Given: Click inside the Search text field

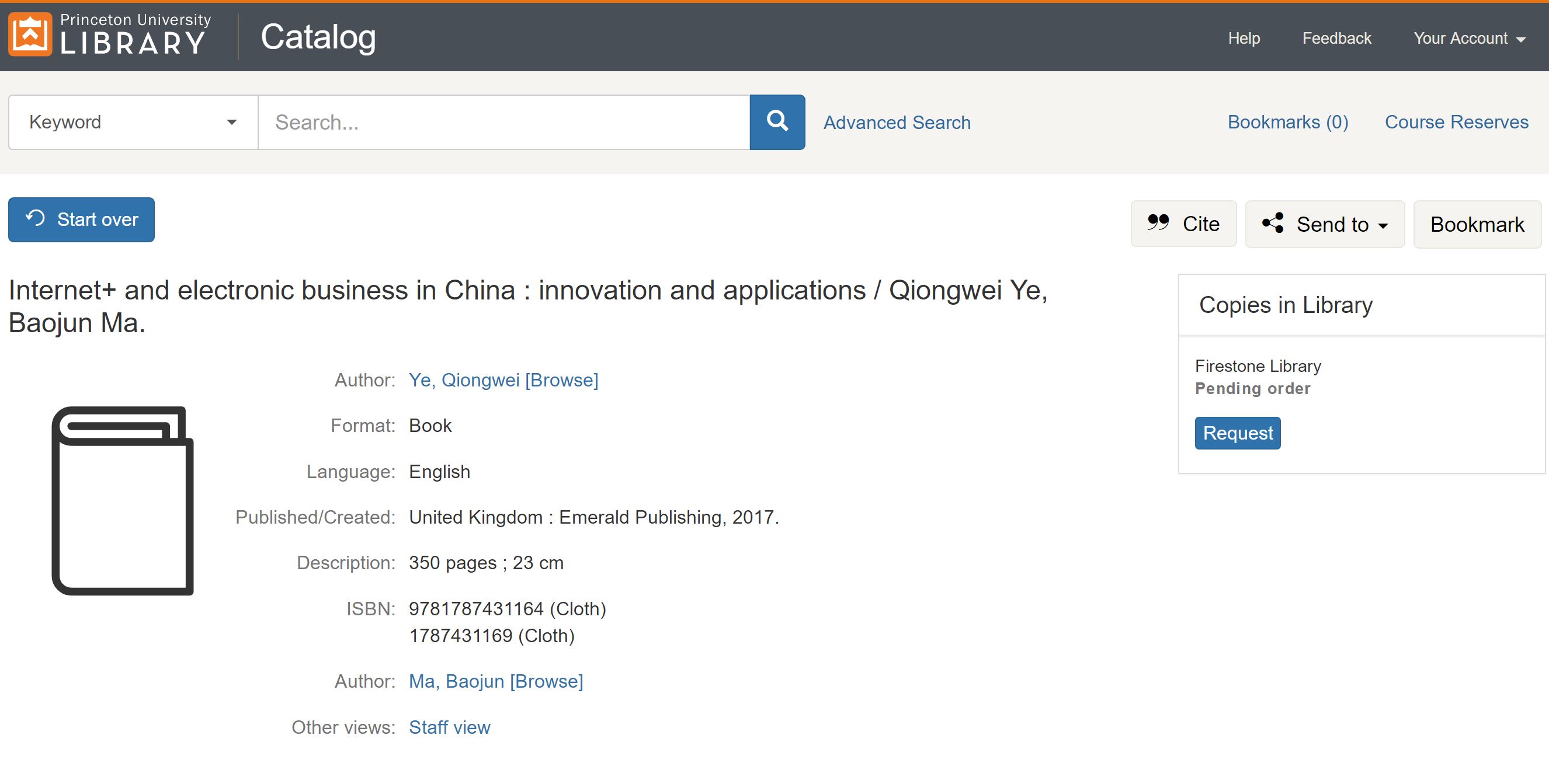Looking at the screenshot, I should point(503,122).
